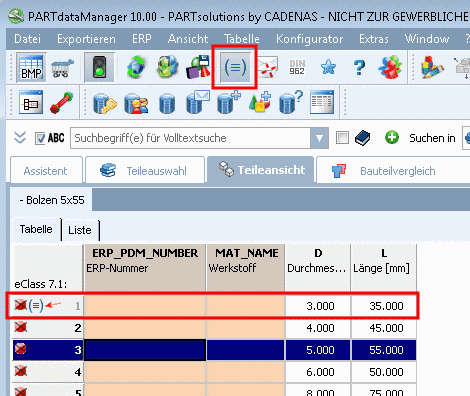The height and width of the screenshot is (396, 470).
Task: Click the red and blue users icon
Action: (390, 67)
